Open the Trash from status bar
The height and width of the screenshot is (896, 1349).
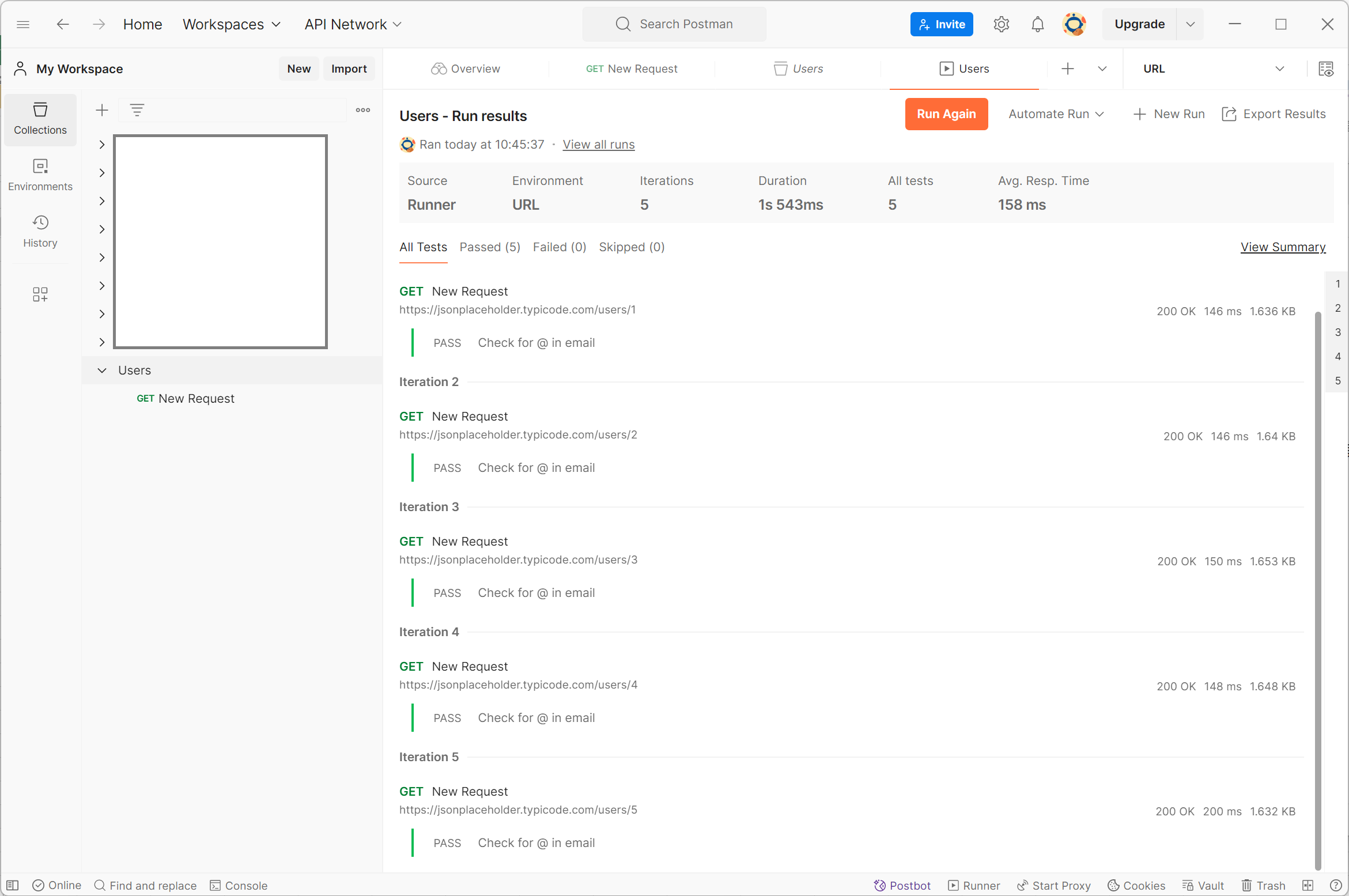click(x=1263, y=886)
